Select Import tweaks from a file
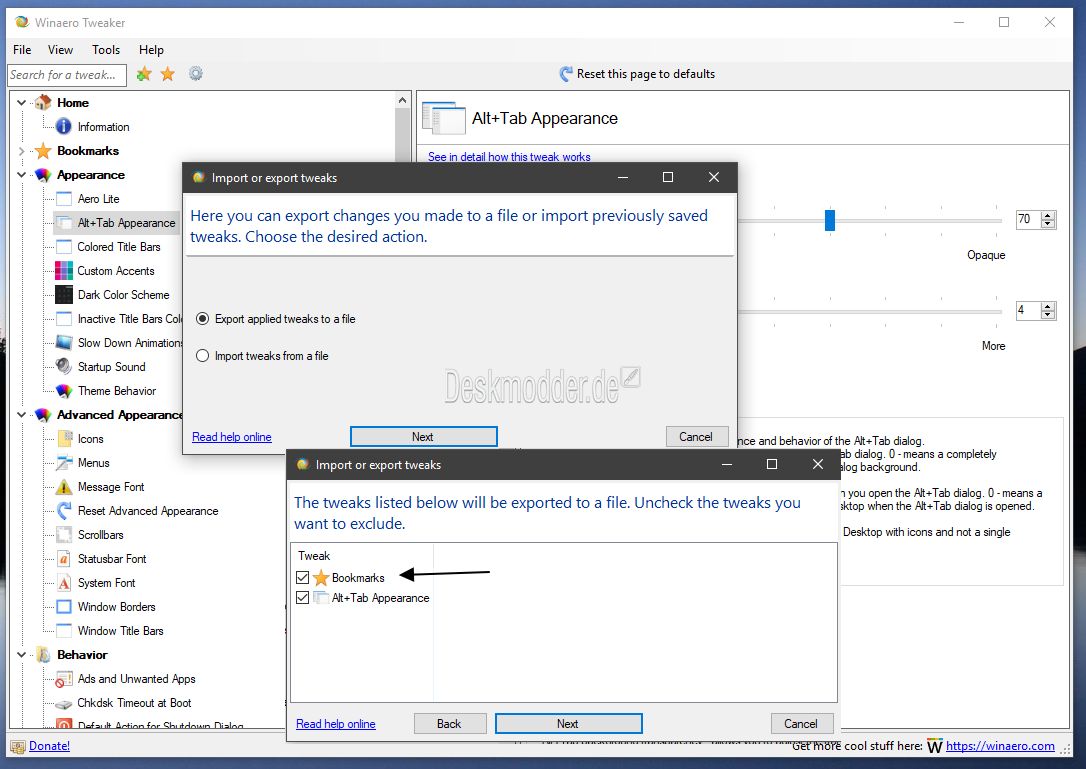This screenshot has height=769, width=1086. click(x=262, y=356)
